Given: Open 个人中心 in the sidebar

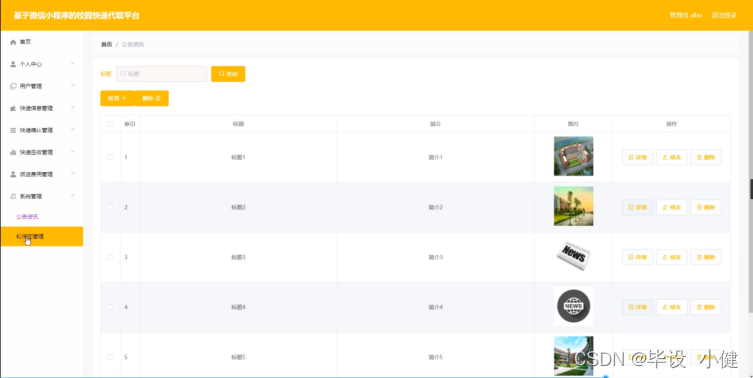Looking at the screenshot, I should tap(41, 64).
